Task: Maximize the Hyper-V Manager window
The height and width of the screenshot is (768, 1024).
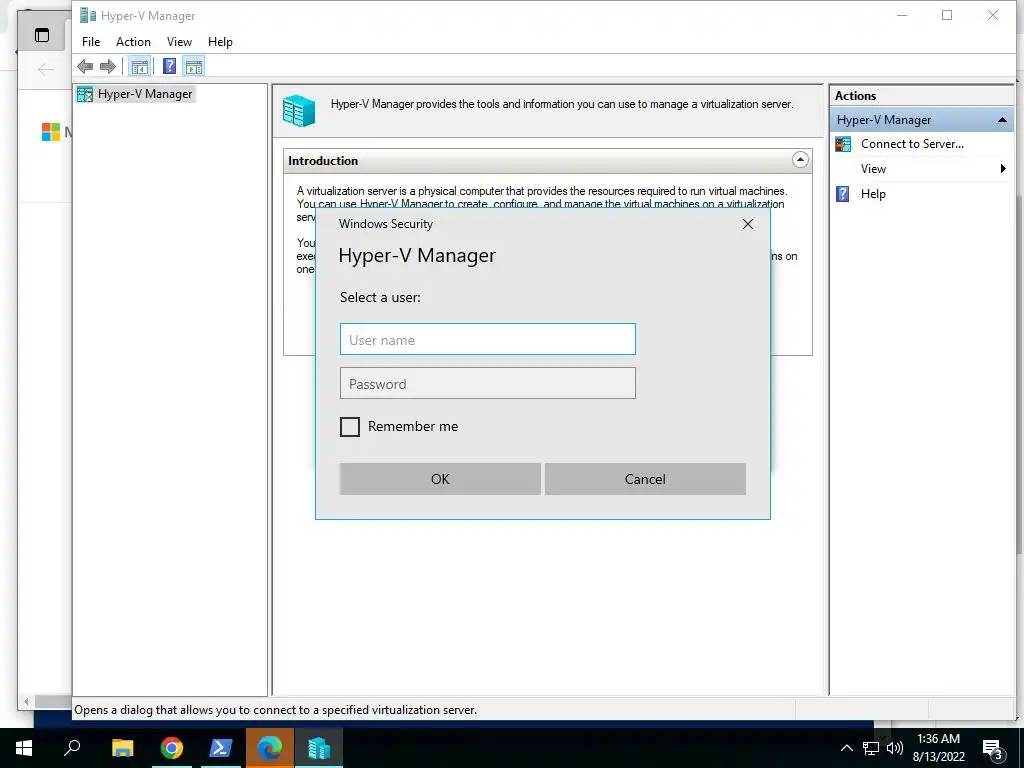Action: point(947,15)
